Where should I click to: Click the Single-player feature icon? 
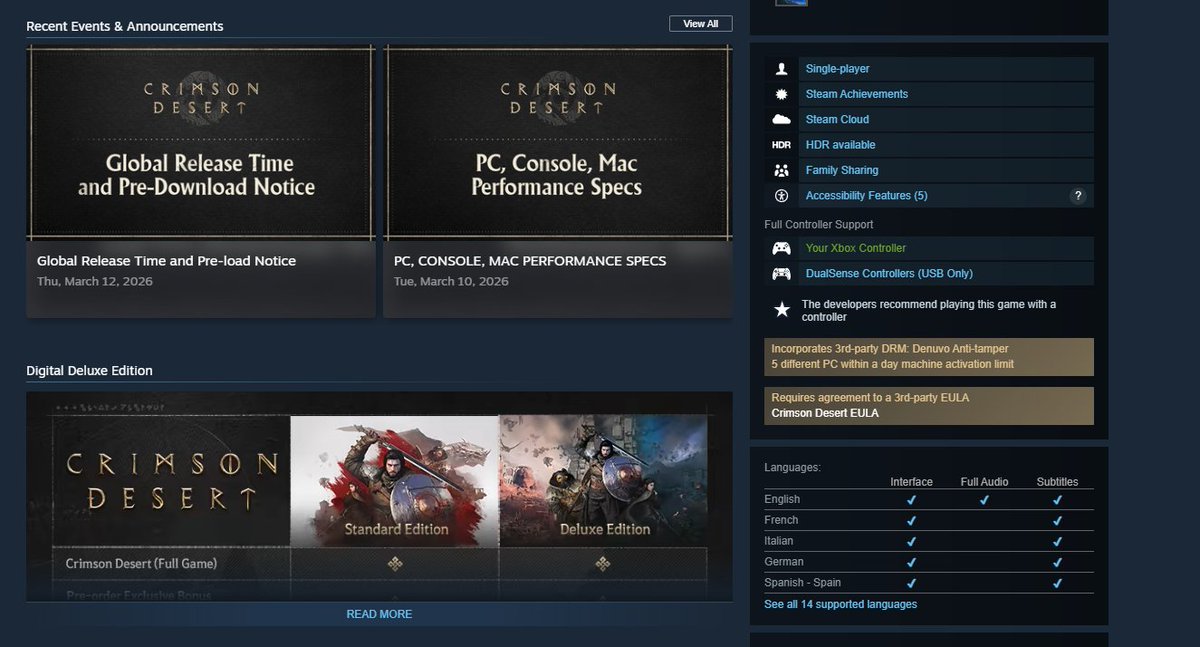(782, 68)
